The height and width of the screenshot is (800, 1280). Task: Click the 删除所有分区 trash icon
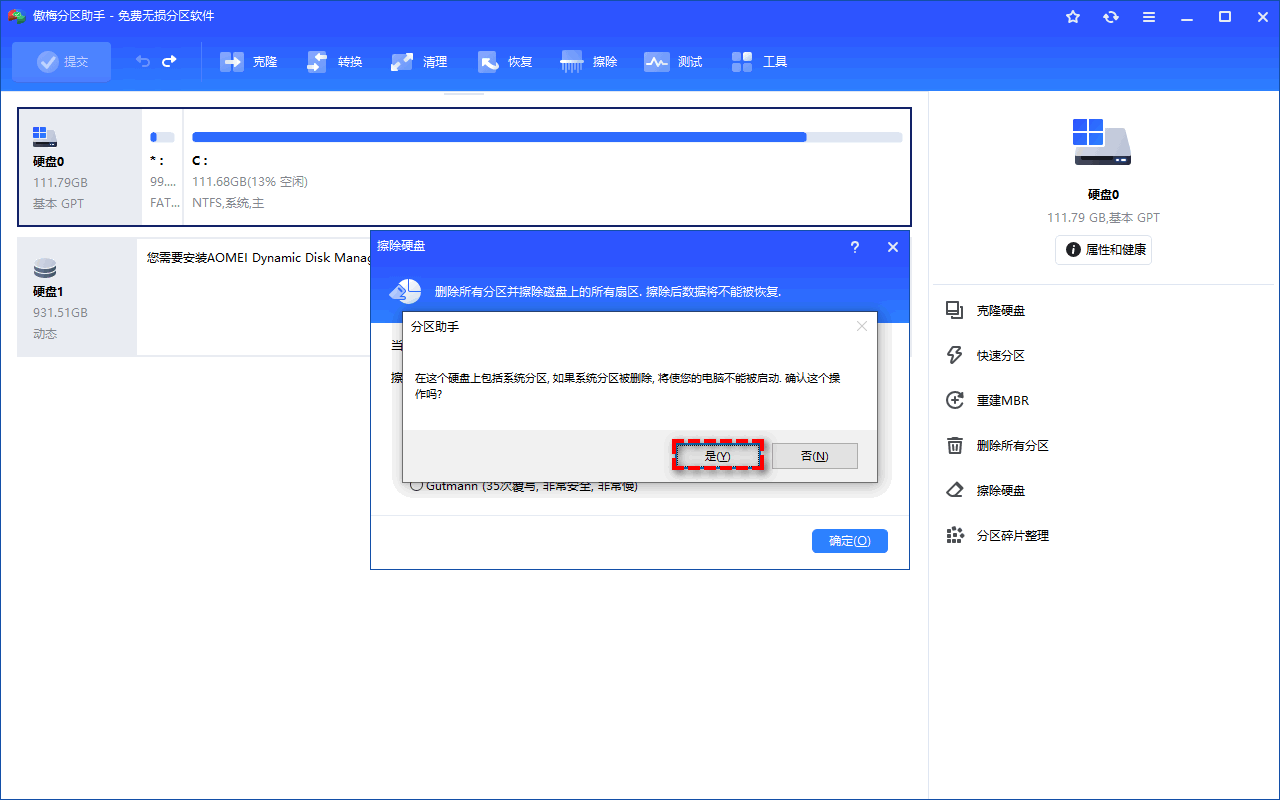[x=955, y=445]
